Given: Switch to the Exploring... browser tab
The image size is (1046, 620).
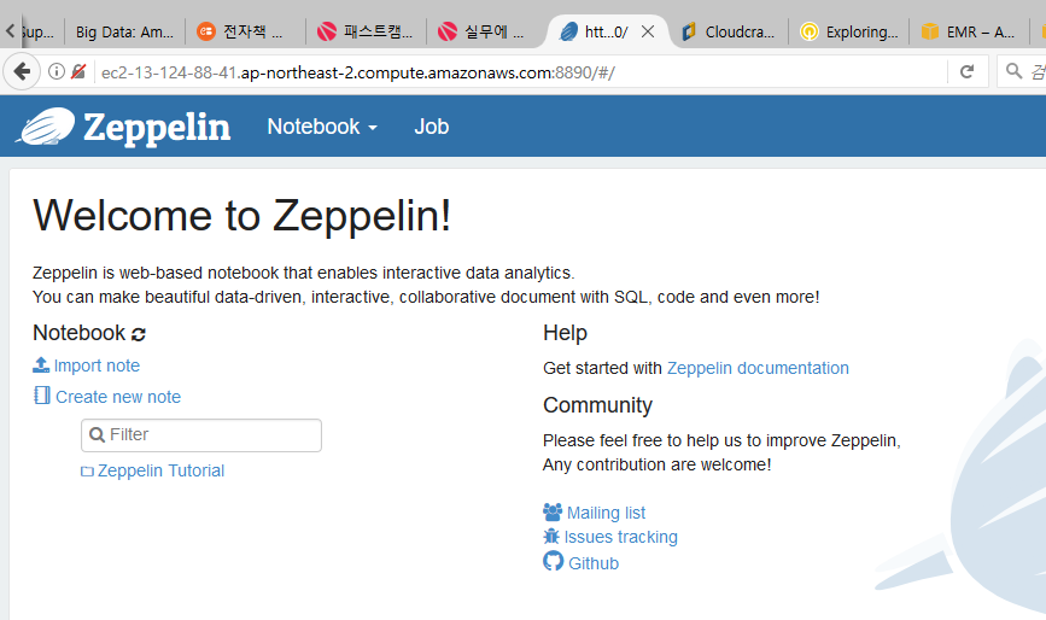Looking at the screenshot, I should click(x=850, y=31).
